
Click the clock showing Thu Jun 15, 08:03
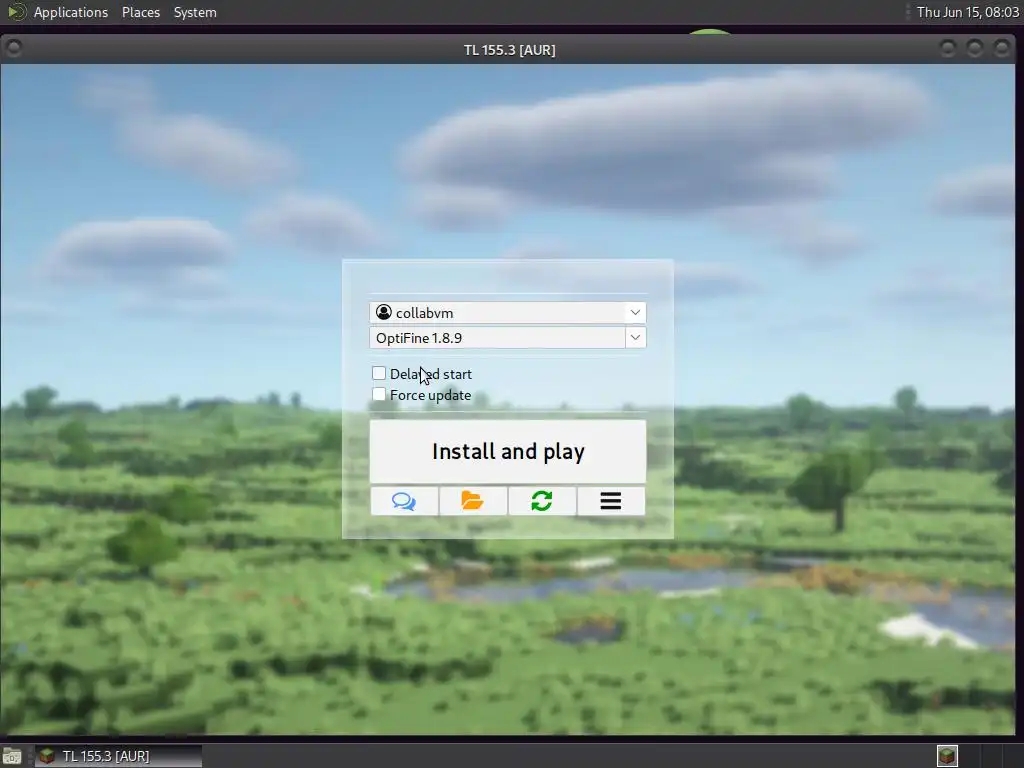tap(967, 12)
